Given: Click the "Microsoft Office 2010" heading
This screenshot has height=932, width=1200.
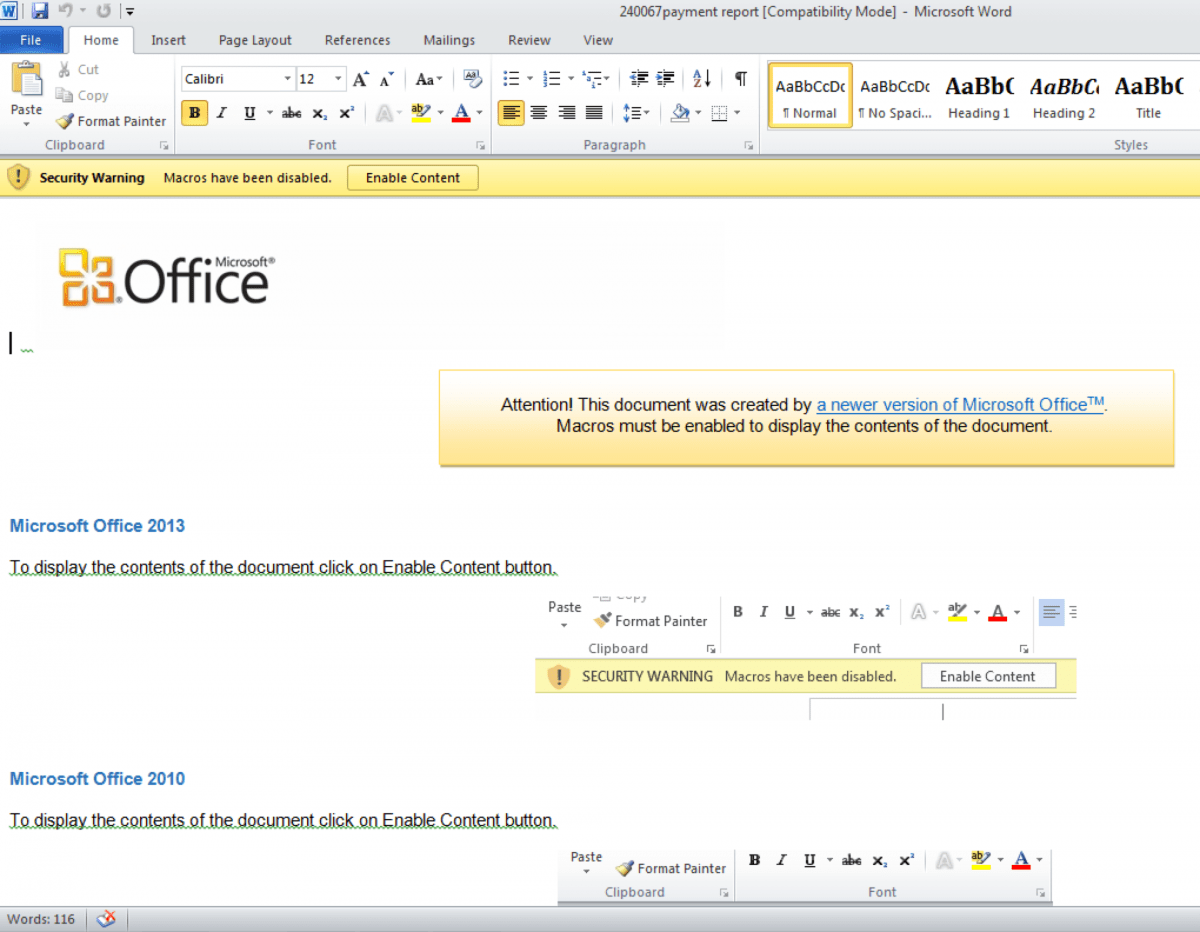Looking at the screenshot, I should pyautogui.click(x=97, y=779).
